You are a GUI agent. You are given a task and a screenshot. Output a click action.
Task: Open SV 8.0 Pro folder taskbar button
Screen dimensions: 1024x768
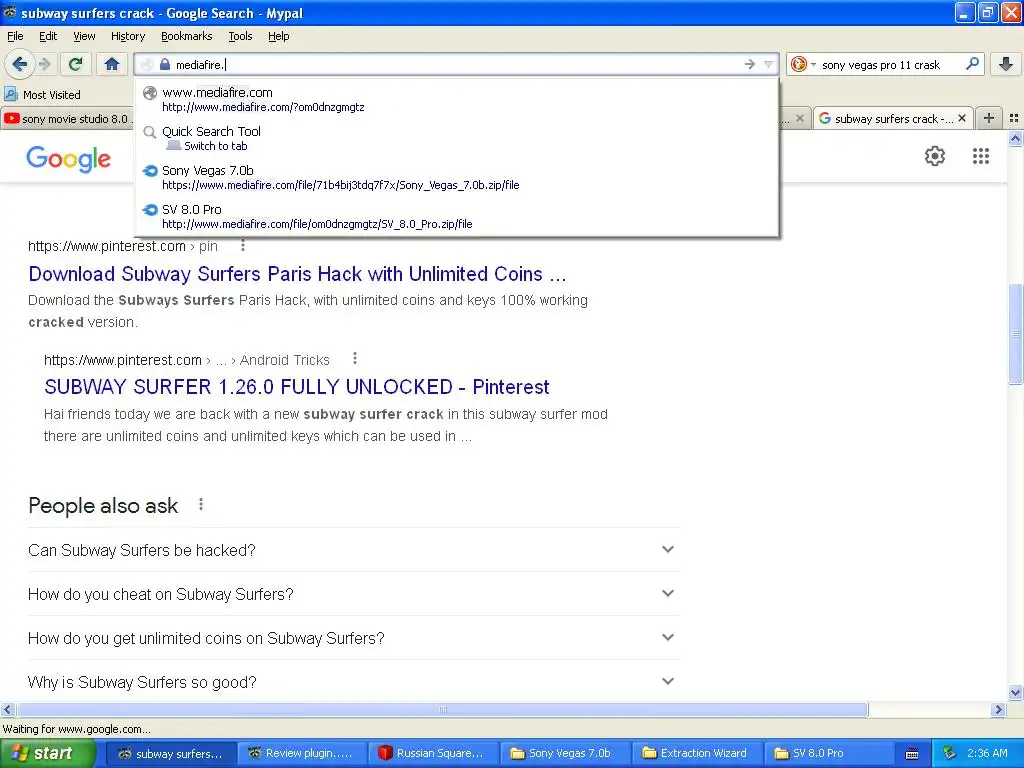pos(828,753)
